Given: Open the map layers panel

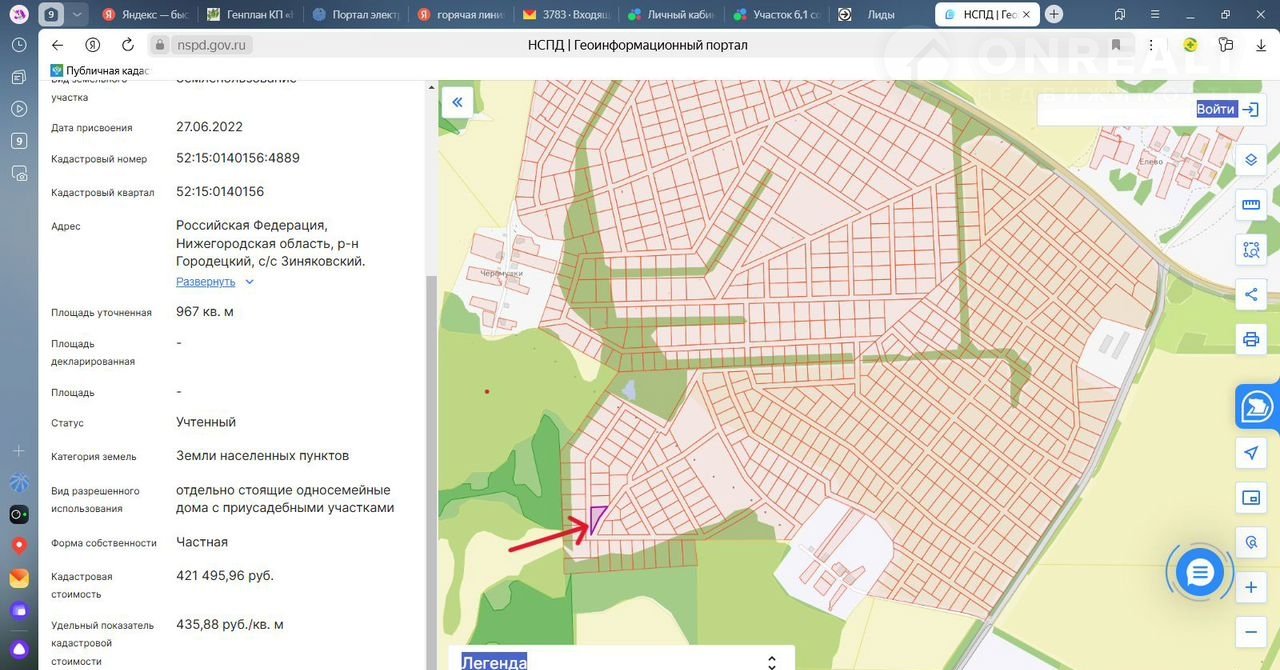Looking at the screenshot, I should (x=1250, y=160).
